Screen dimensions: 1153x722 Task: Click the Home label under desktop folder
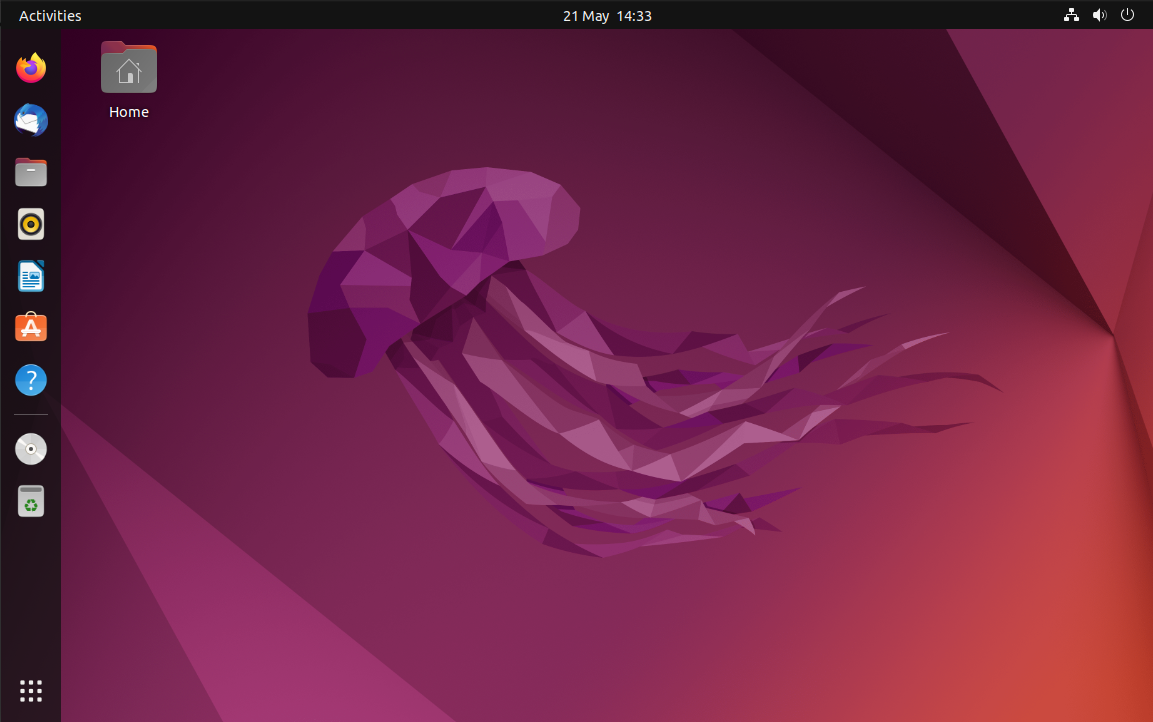[129, 112]
